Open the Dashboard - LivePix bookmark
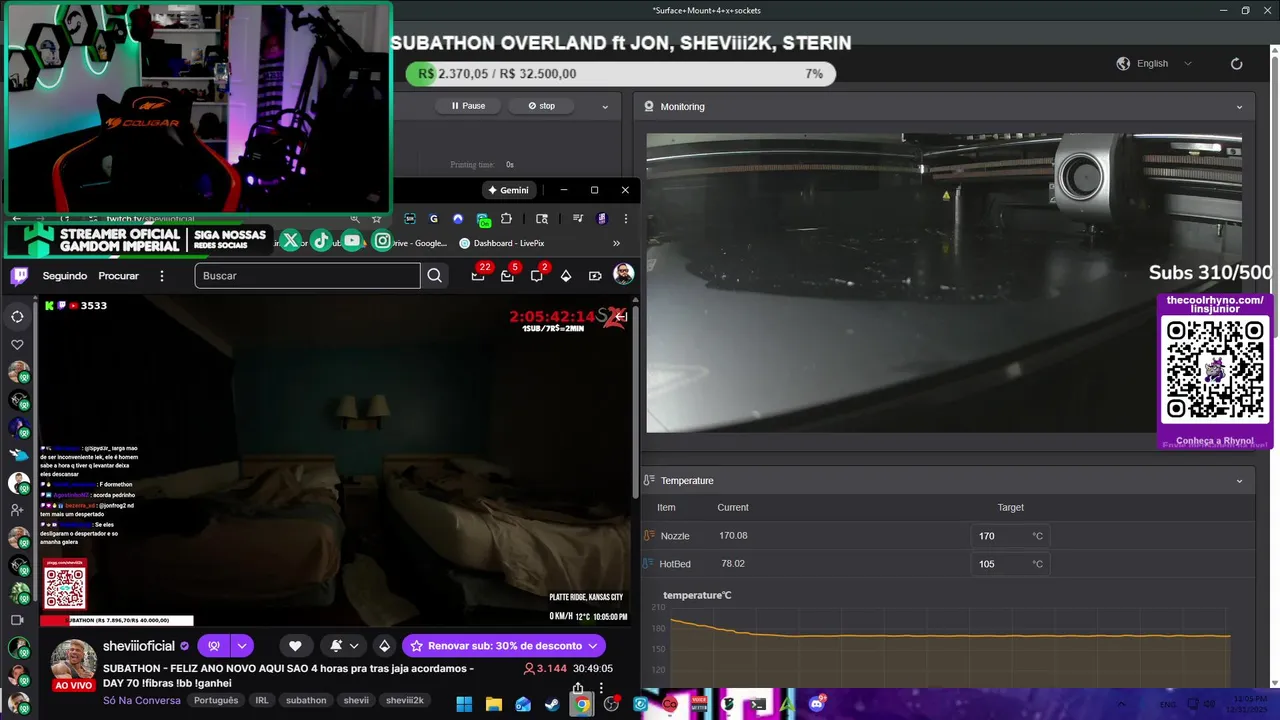The width and height of the screenshot is (1280, 720). coord(503,243)
